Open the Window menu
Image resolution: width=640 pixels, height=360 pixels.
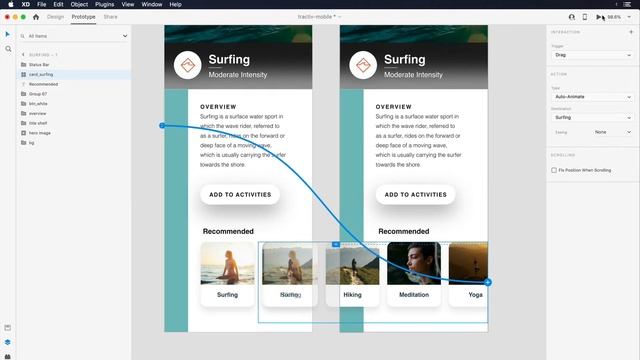point(152,4)
